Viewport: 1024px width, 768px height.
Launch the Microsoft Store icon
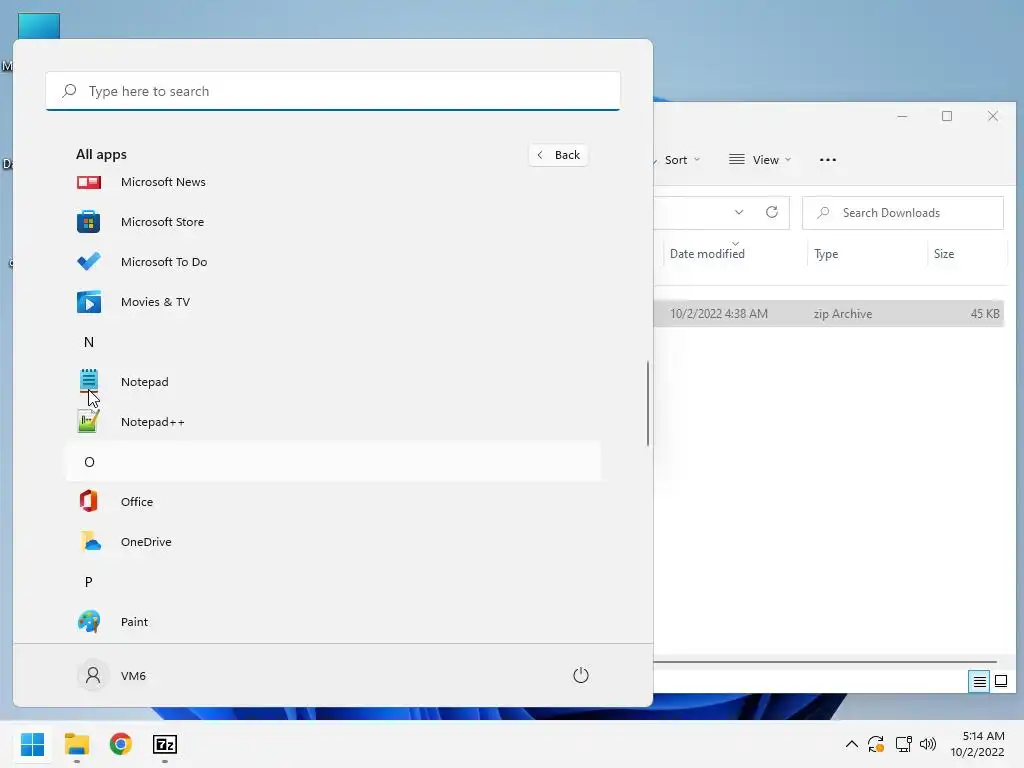[x=89, y=222]
